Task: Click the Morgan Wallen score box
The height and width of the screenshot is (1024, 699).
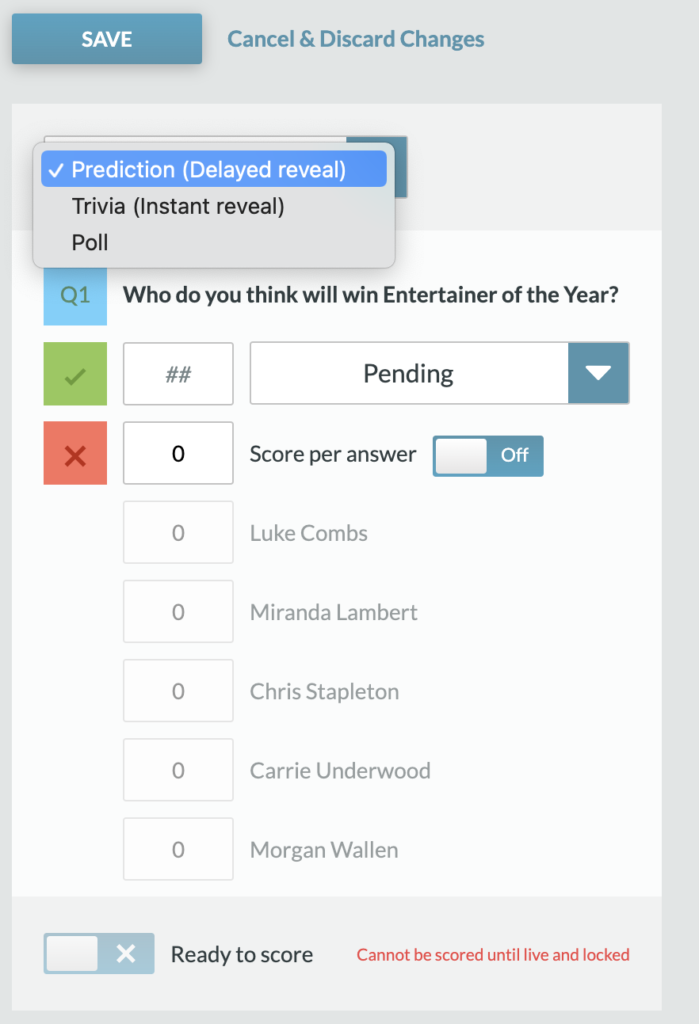Action: point(178,849)
